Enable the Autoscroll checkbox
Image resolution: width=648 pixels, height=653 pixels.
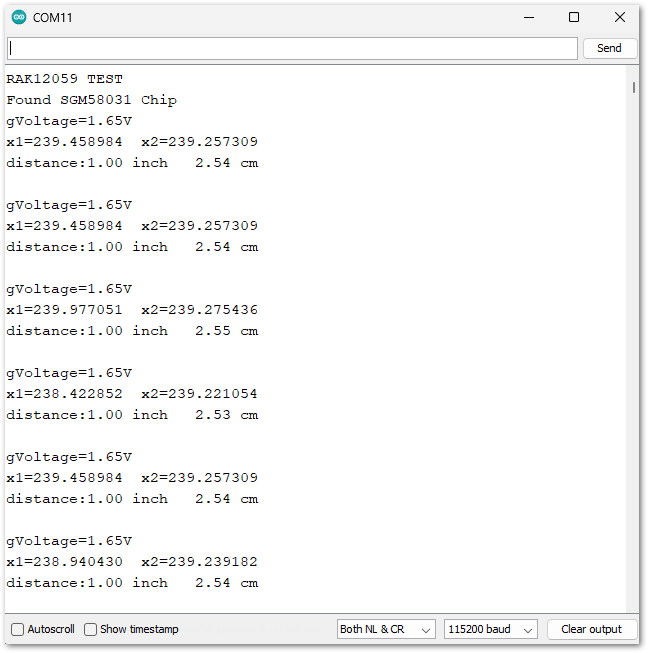pos(17,629)
